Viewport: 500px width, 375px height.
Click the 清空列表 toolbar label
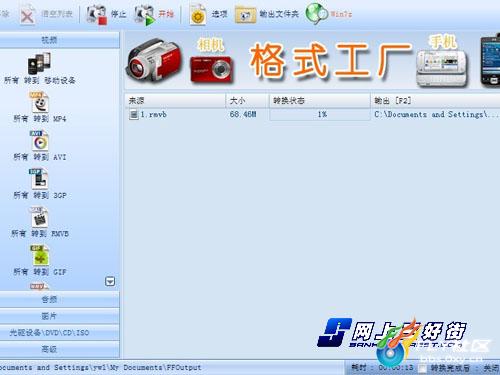[57, 14]
